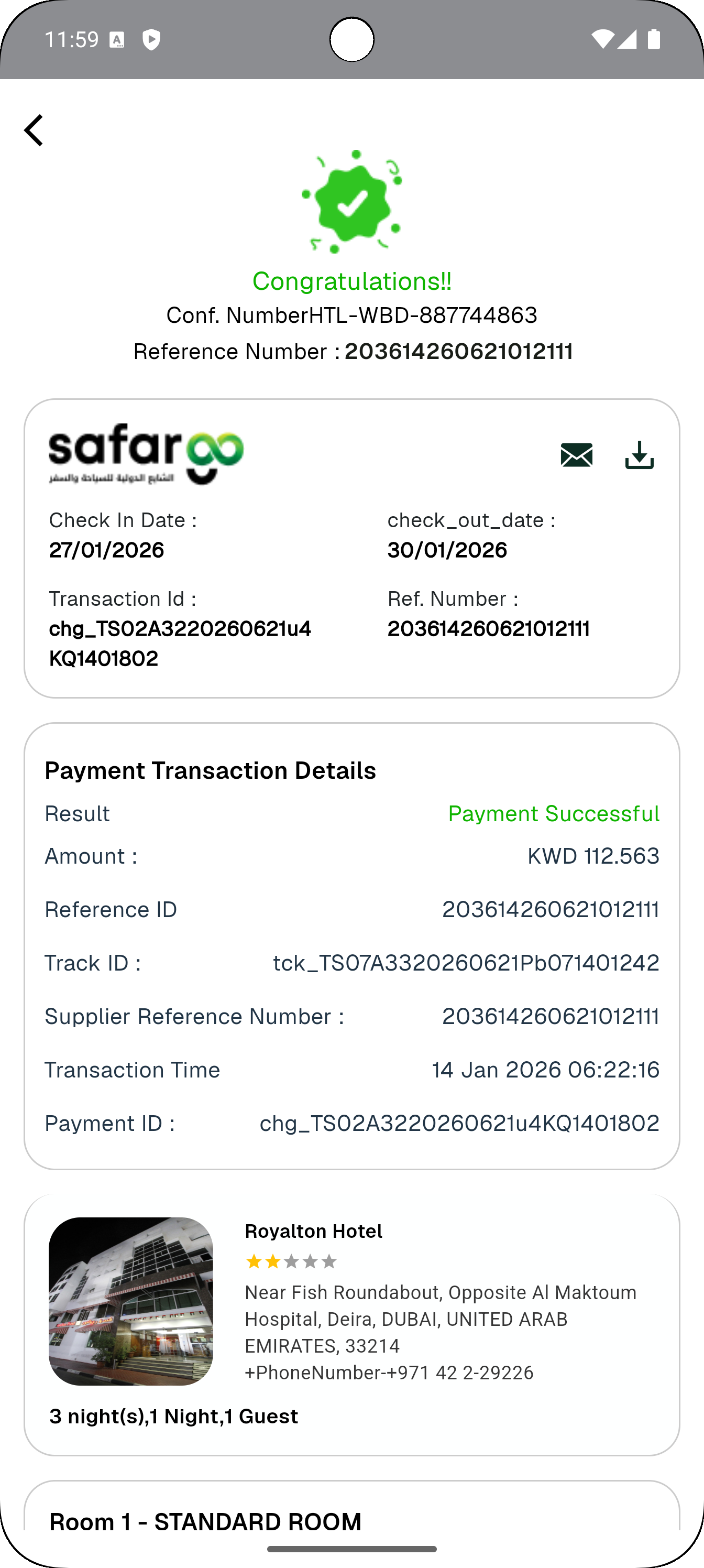Tap the Payment Successful result text
Viewport: 704px width, 1568px height.
(x=553, y=814)
